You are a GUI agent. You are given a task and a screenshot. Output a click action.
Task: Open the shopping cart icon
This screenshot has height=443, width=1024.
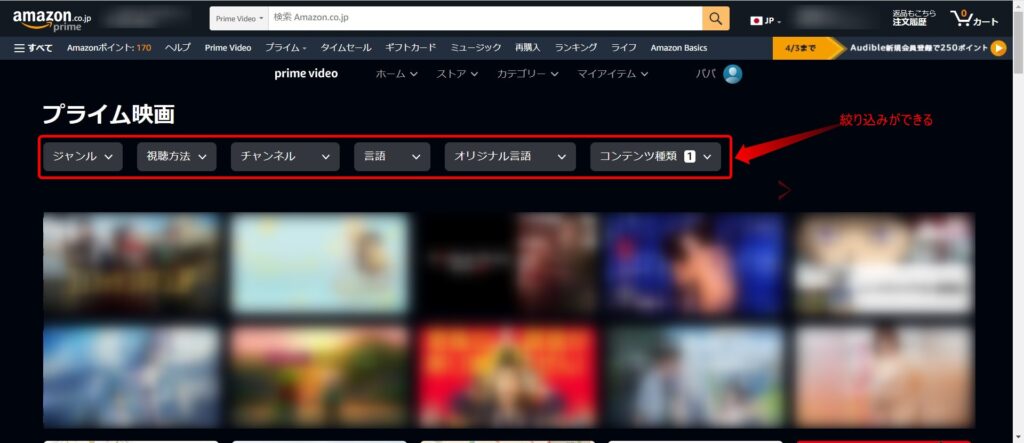pyautogui.click(x=974, y=19)
